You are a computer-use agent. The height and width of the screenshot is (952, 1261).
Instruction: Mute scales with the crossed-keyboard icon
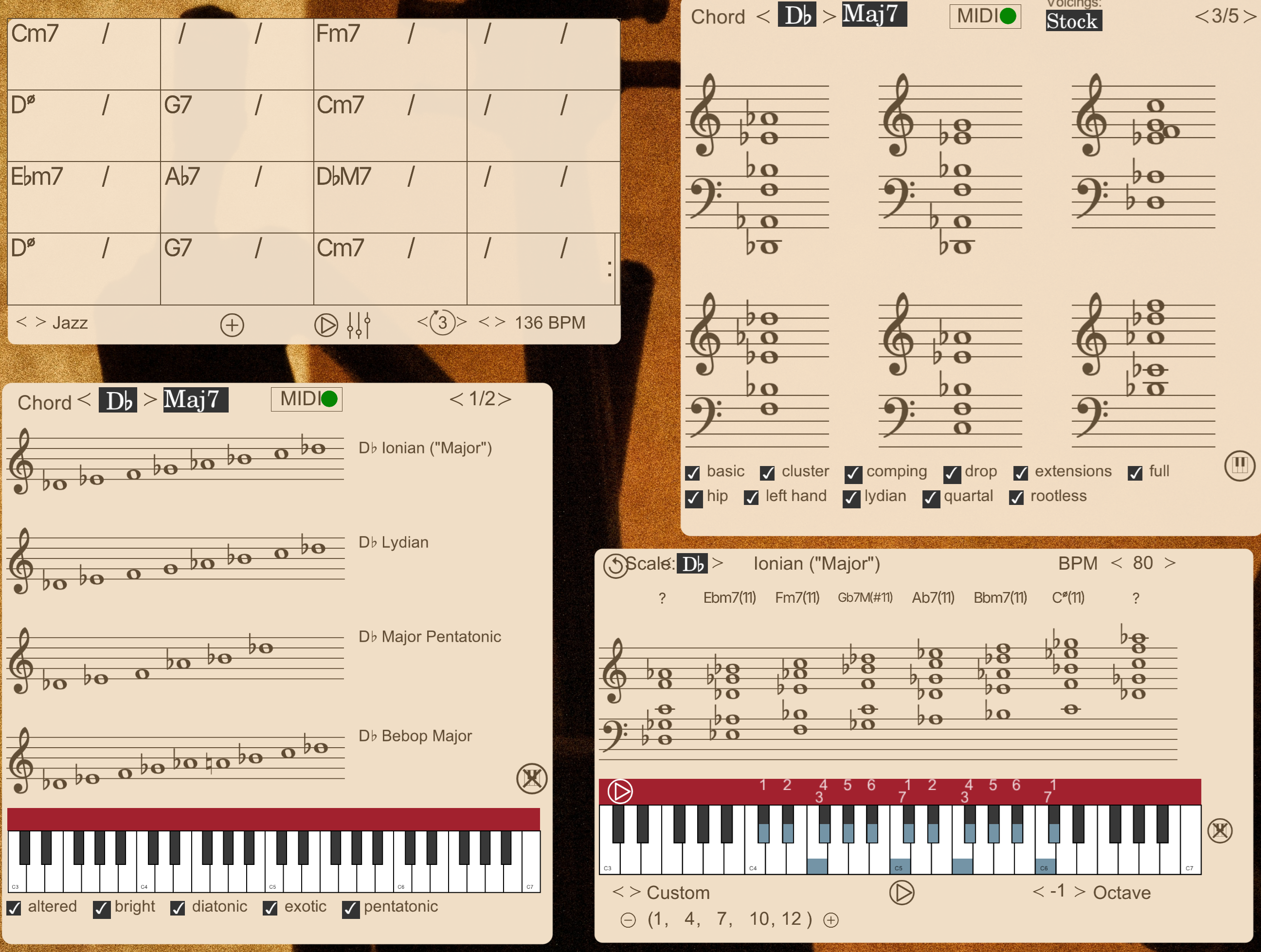tap(532, 779)
